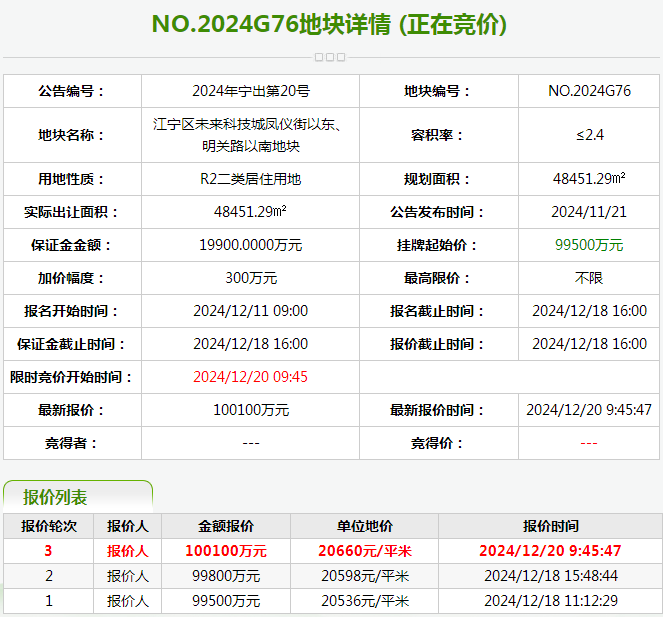This screenshot has width=663, height=617.
Task: Select the 公告编号 label
Action: (71, 91)
